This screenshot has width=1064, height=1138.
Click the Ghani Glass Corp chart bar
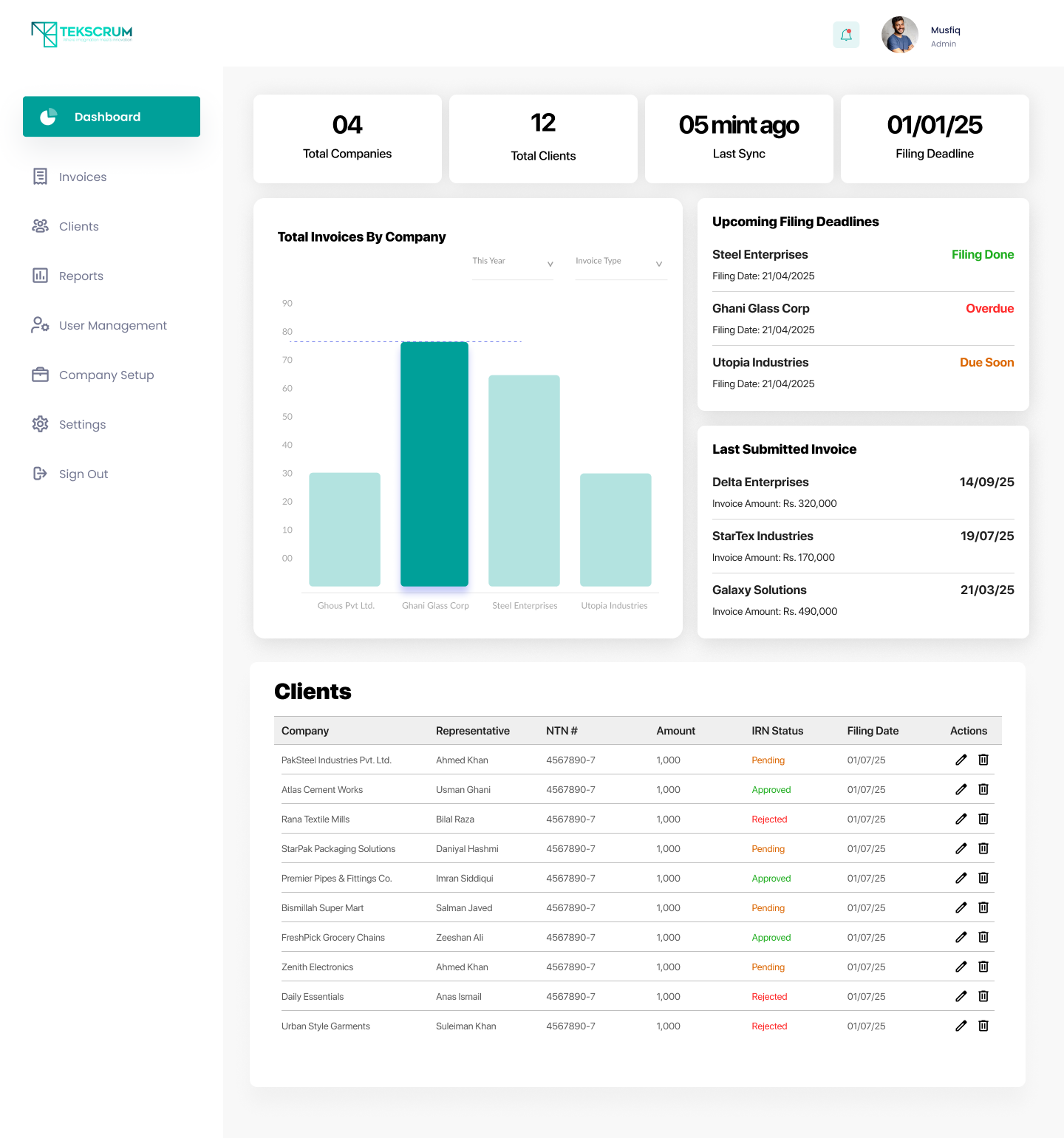(434, 464)
